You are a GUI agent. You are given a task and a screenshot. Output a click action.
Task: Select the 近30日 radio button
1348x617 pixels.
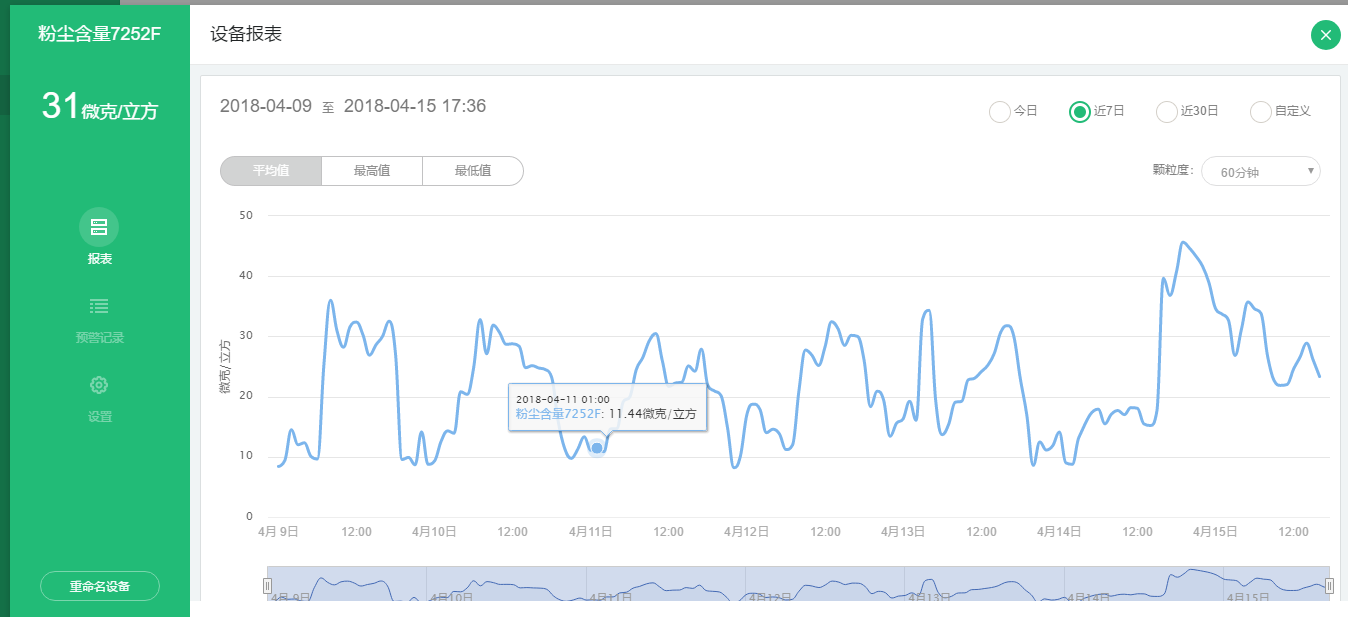(1166, 112)
